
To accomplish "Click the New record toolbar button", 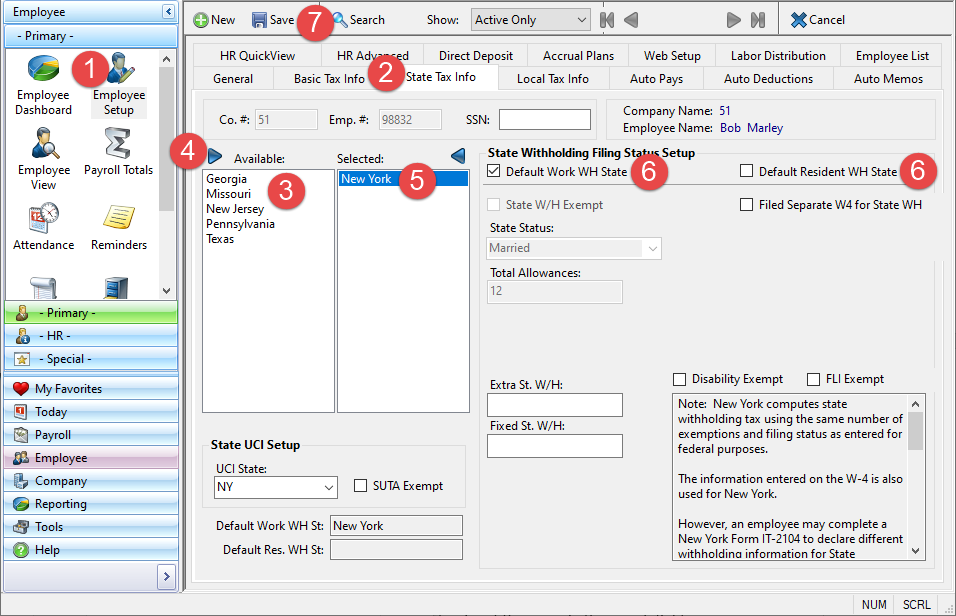I will click(214, 20).
